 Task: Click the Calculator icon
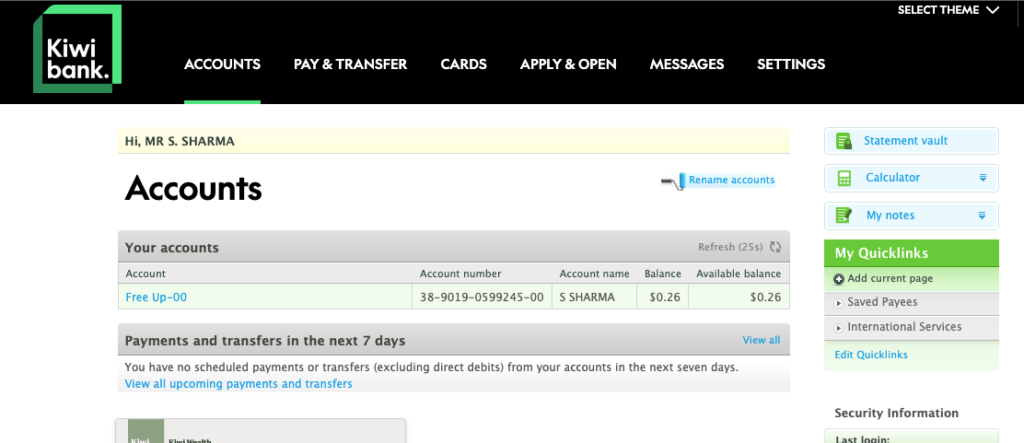click(844, 178)
